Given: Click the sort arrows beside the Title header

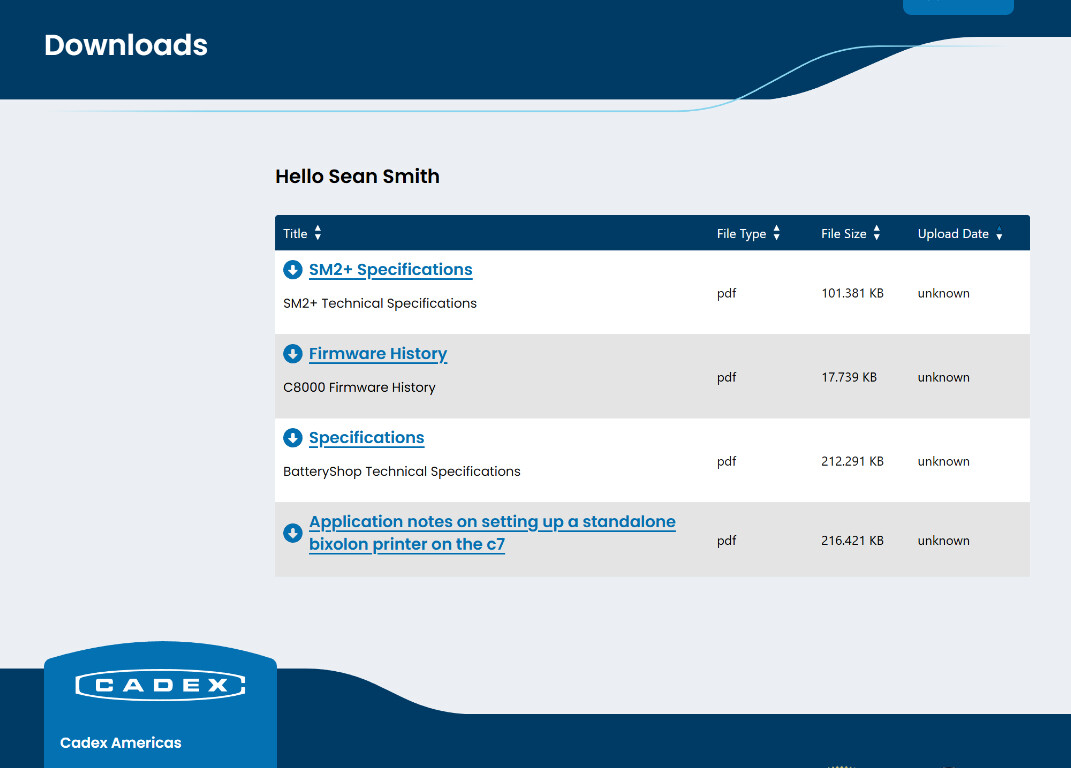Looking at the screenshot, I should (x=318, y=232).
